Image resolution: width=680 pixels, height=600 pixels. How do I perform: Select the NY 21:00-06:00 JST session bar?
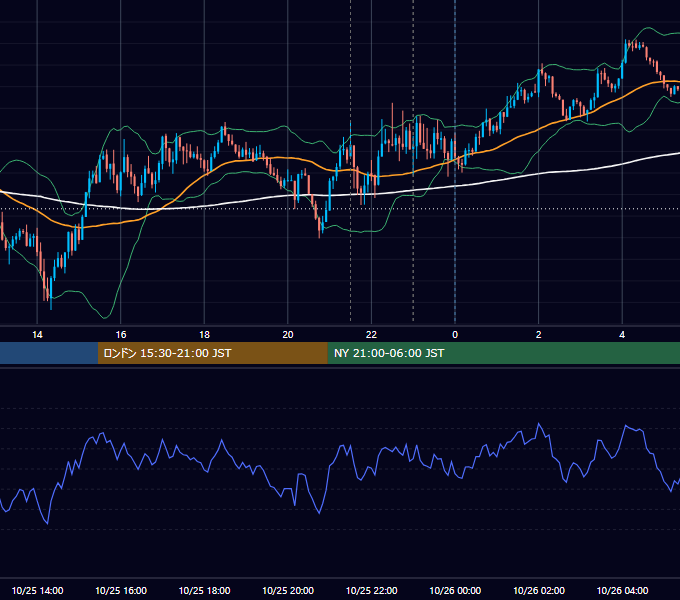tap(503, 353)
